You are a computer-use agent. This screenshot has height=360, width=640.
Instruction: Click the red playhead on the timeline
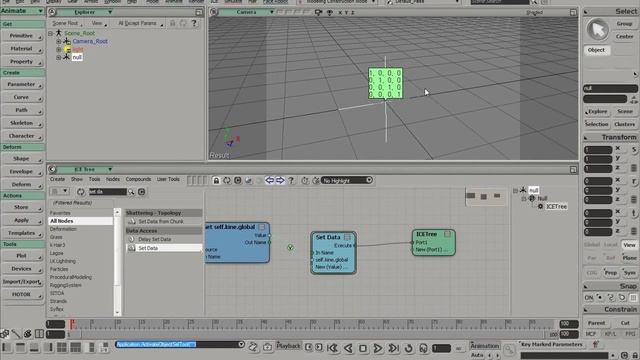(x=72, y=324)
